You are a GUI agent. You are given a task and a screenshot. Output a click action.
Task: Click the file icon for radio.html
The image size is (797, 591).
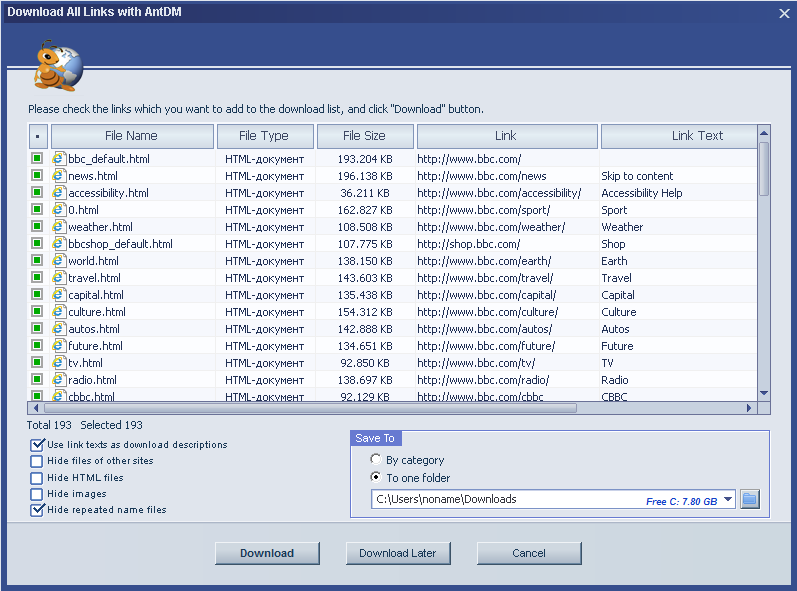click(59, 379)
